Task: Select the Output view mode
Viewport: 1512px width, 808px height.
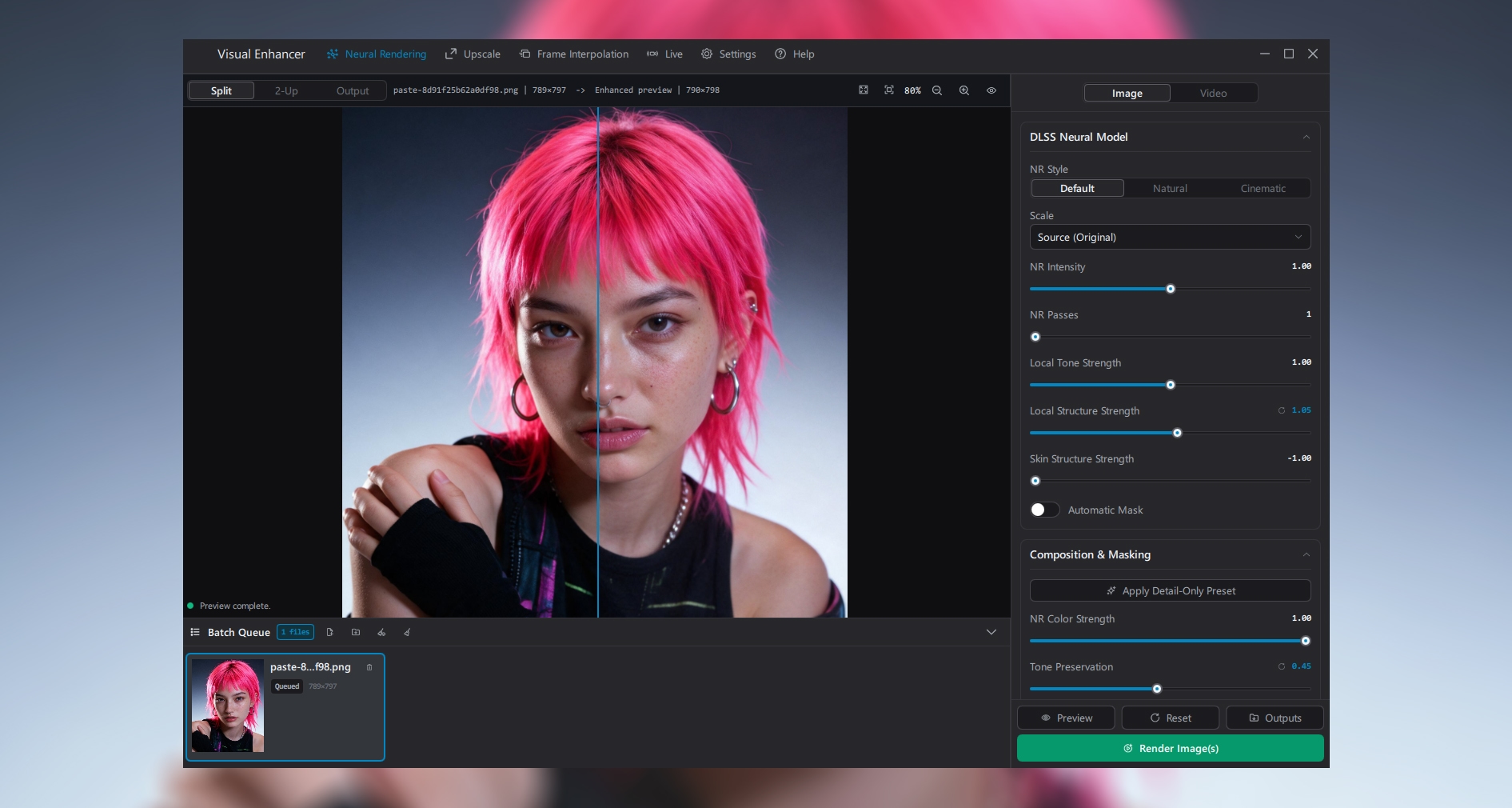Action: (353, 90)
